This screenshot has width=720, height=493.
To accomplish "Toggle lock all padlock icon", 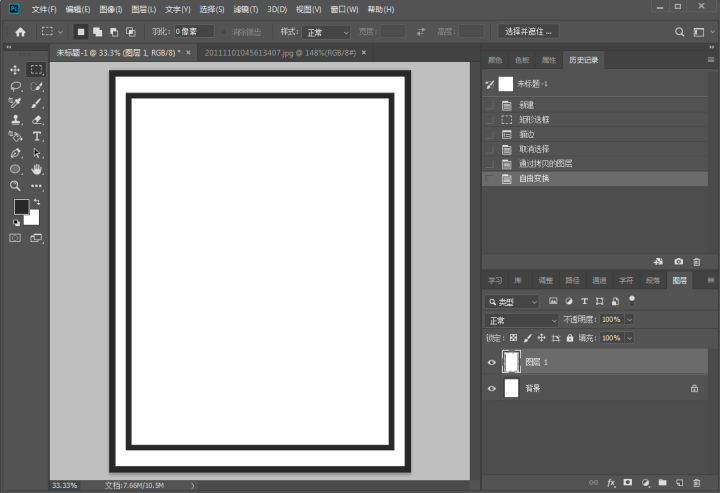I will 570,338.
